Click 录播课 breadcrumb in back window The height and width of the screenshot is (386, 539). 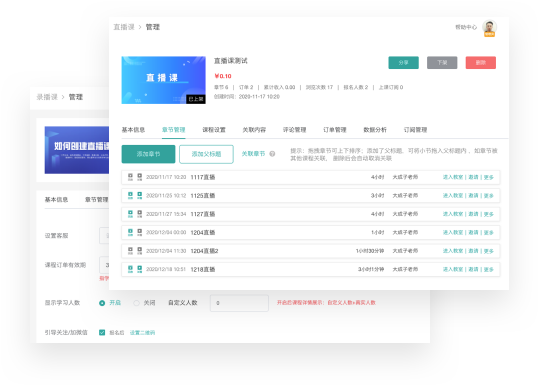pyautogui.click(x=47, y=97)
